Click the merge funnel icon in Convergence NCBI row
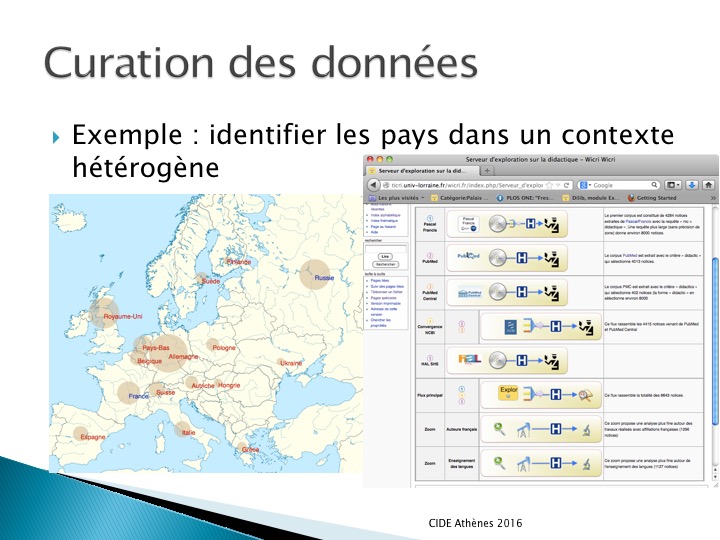Image resolution: width=720 pixels, height=540 pixels. pyautogui.click(x=529, y=326)
